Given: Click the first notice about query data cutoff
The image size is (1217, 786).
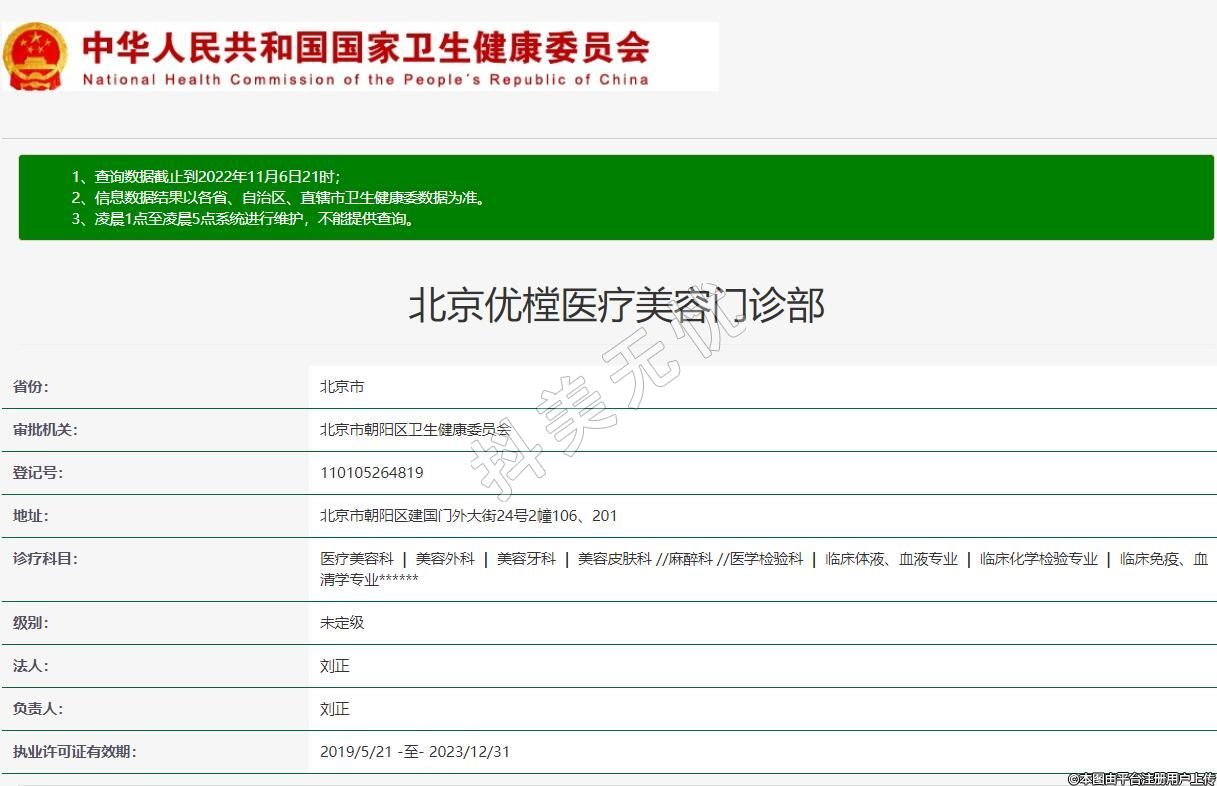Looking at the screenshot, I should point(205,177).
